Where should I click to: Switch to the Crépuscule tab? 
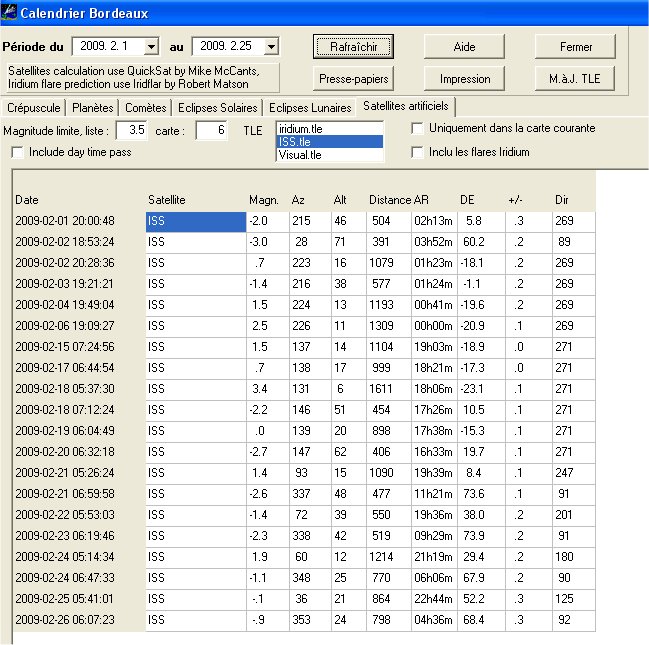click(34, 108)
